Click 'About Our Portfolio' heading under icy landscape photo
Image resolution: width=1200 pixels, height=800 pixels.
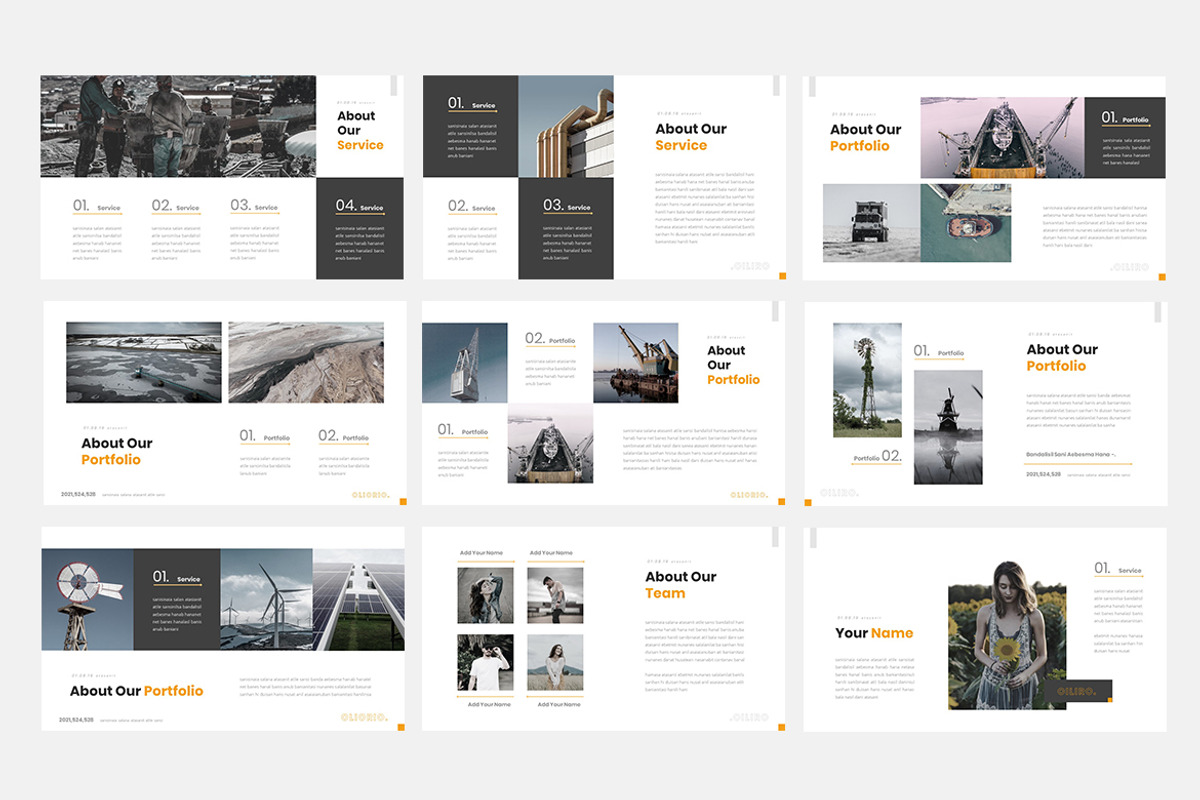tap(117, 451)
